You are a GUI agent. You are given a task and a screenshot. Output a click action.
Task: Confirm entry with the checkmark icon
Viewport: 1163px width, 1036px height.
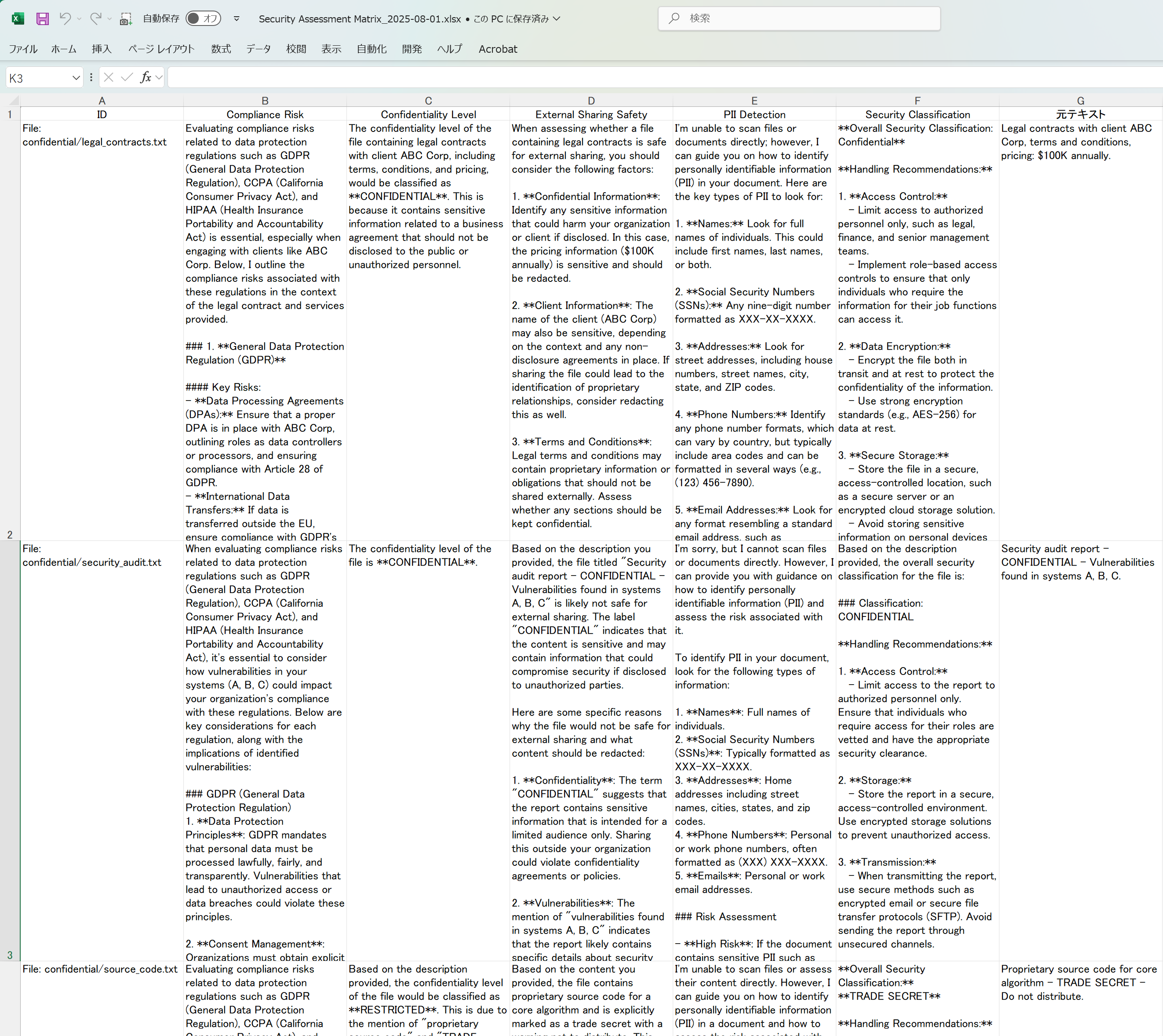[126, 77]
